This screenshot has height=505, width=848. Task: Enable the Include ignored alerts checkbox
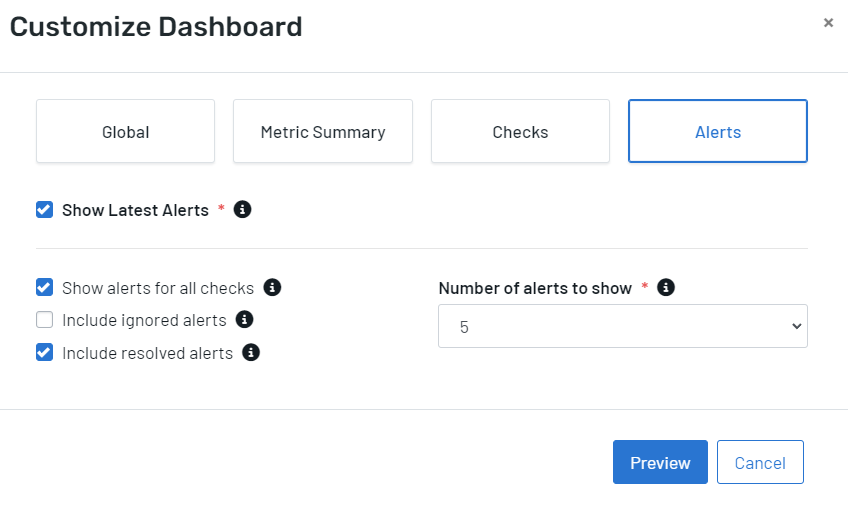click(x=44, y=320)
